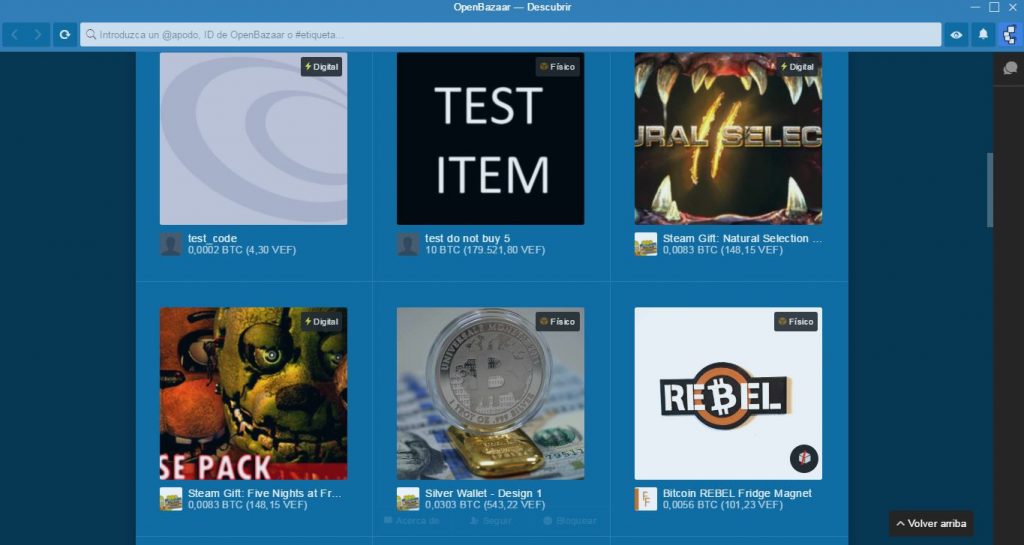The width and height of the screenshot is (1024, 545).
Task: Click the search field for handle or ID
Action: [510, 35]
